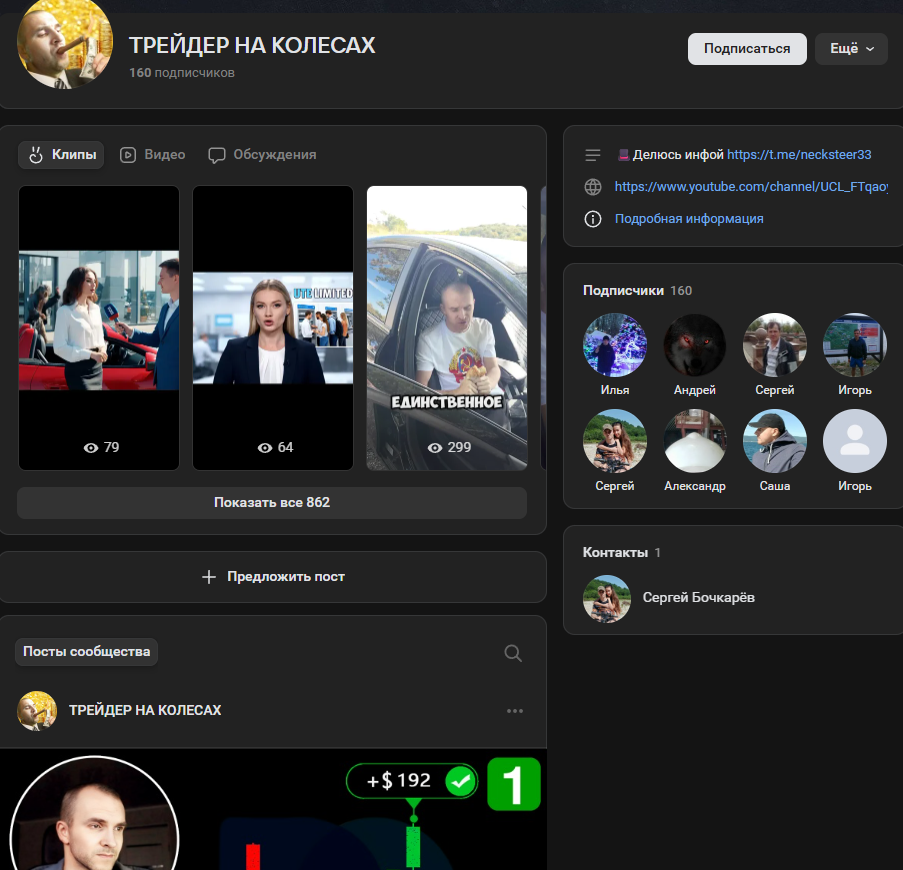Click the community avatar in the header
The height and width of the screenshot is (870, 903).
click(65, 46)
